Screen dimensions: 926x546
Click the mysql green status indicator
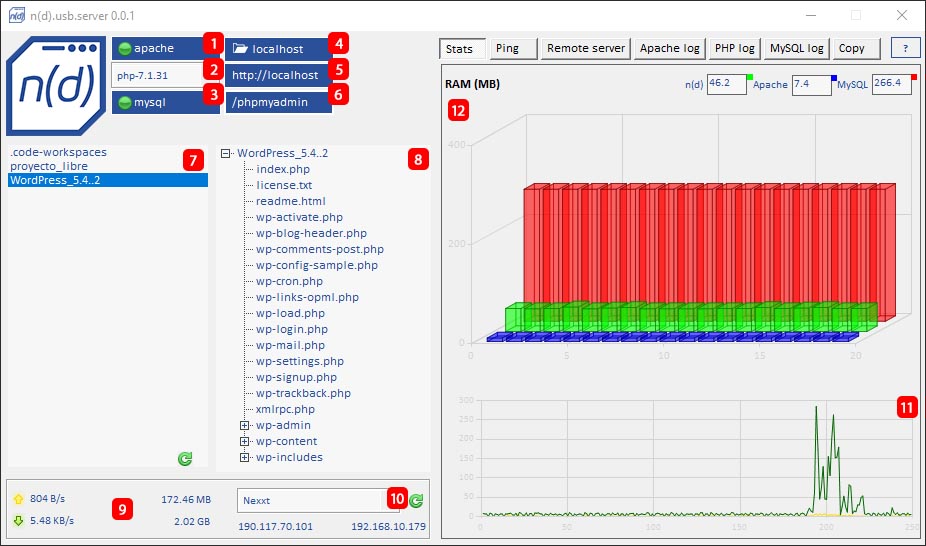(125, 103)
